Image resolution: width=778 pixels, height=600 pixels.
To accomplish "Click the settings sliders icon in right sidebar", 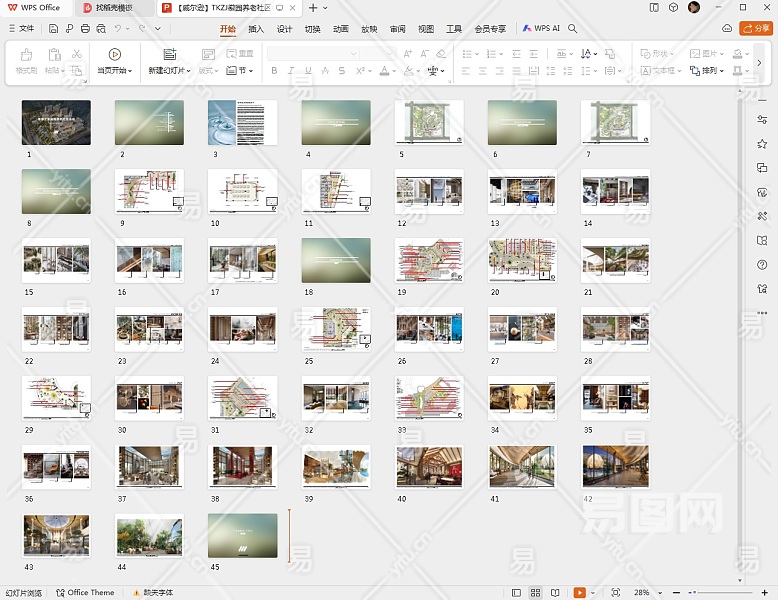I will click(x=762, y=120).
